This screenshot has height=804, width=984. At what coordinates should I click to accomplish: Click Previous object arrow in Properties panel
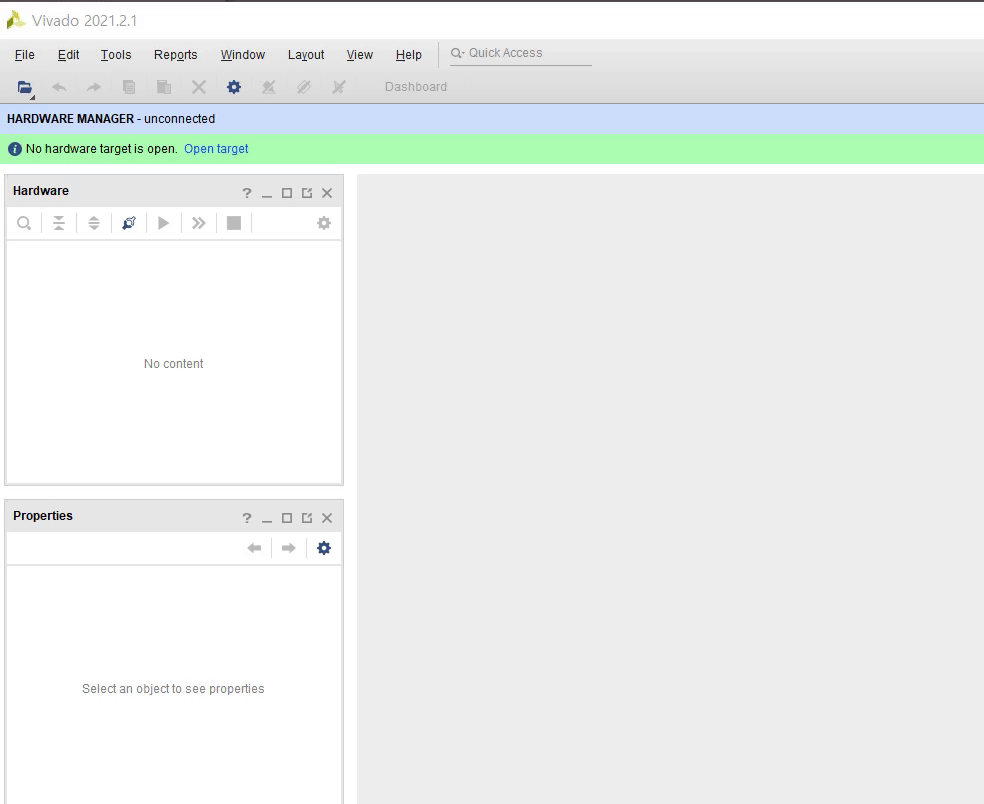[254, 548]
